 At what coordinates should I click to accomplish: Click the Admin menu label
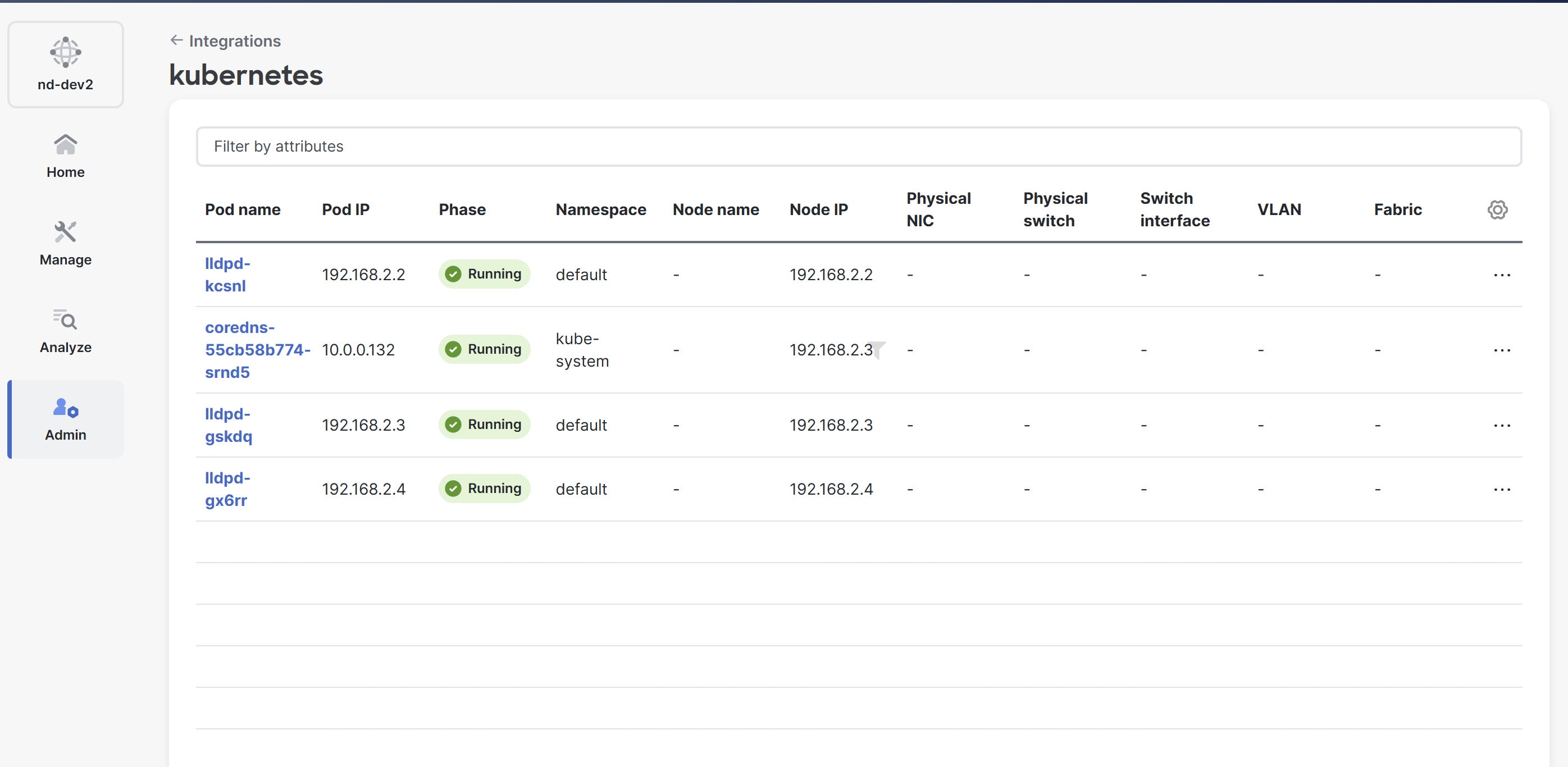pyautogui.click(x=65, y=435)
